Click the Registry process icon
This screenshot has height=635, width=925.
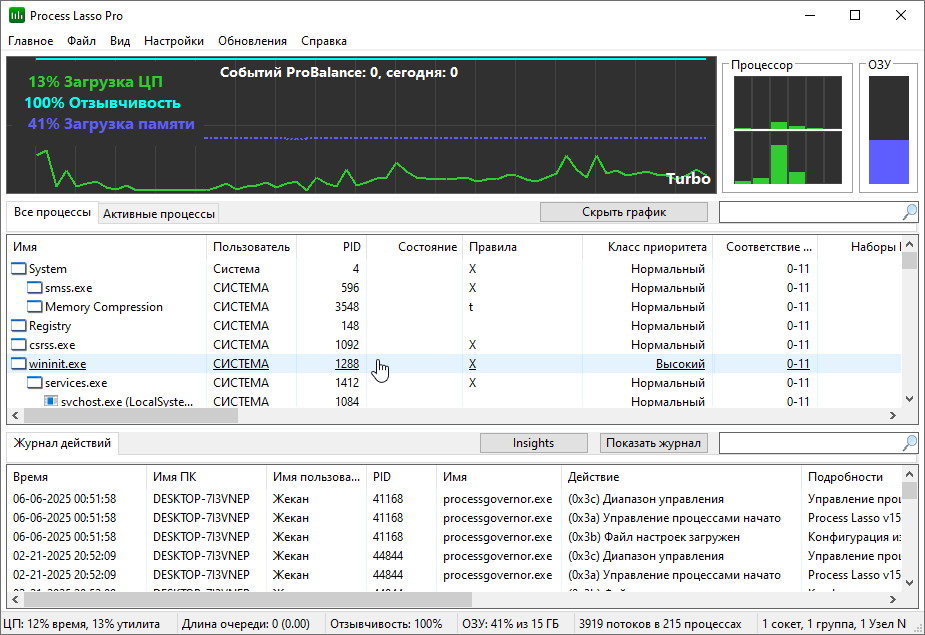19,326
